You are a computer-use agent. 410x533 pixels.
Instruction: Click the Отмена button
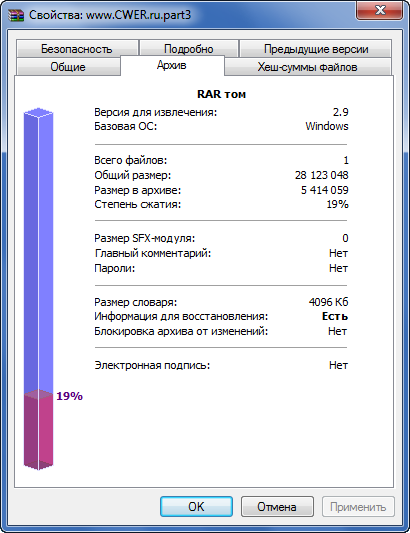(x=277, y=506)
